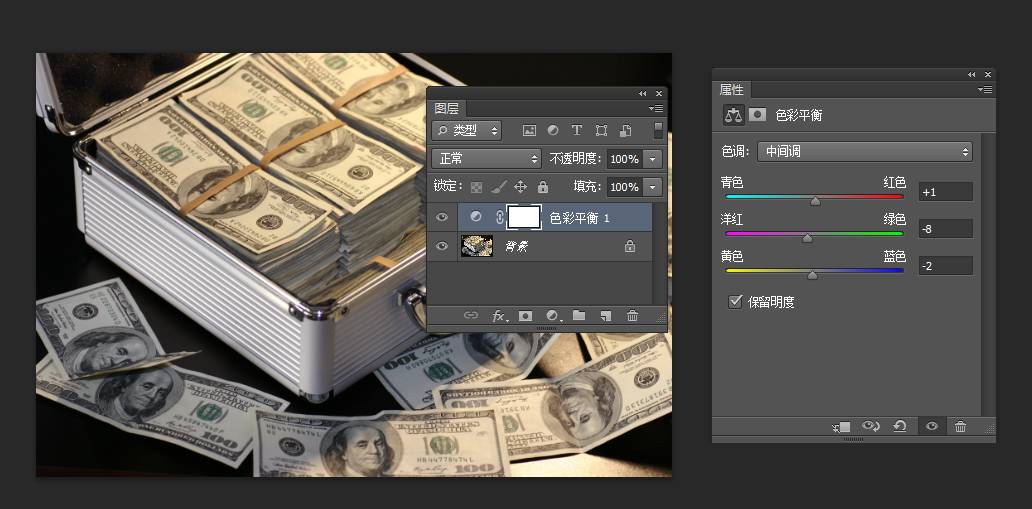The height and width of the screenshot is (509, 1032).
Task: Toggle layer filtering switch in 图层 panel
Action: click(658, 130)
